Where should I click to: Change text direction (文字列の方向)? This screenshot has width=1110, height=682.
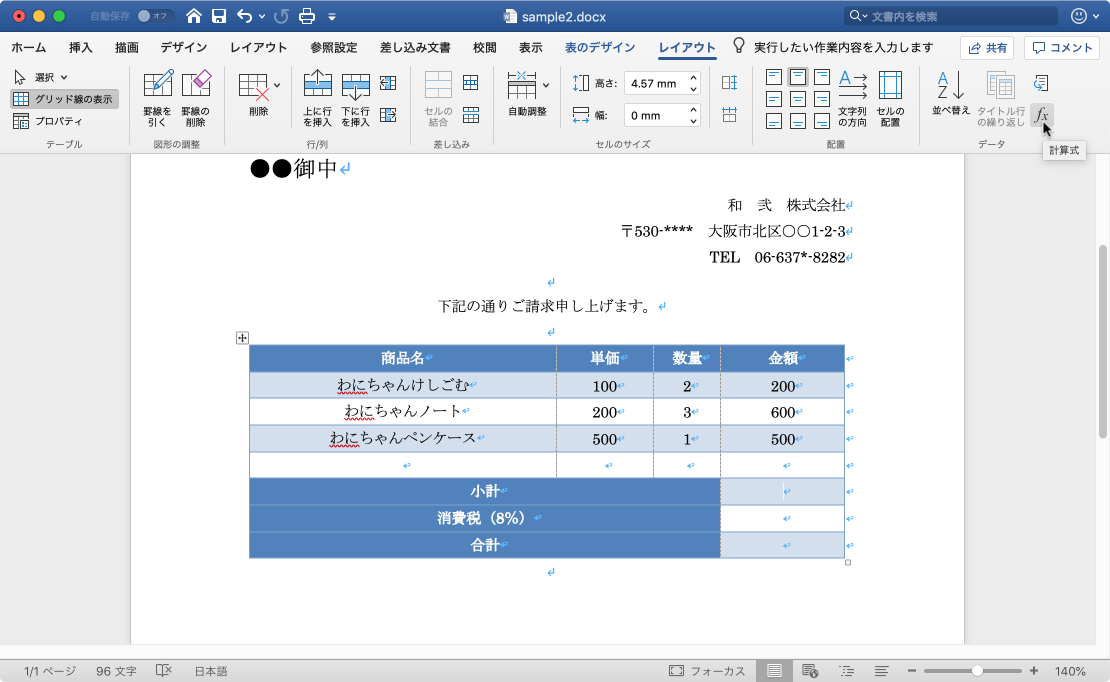point(852,98)
